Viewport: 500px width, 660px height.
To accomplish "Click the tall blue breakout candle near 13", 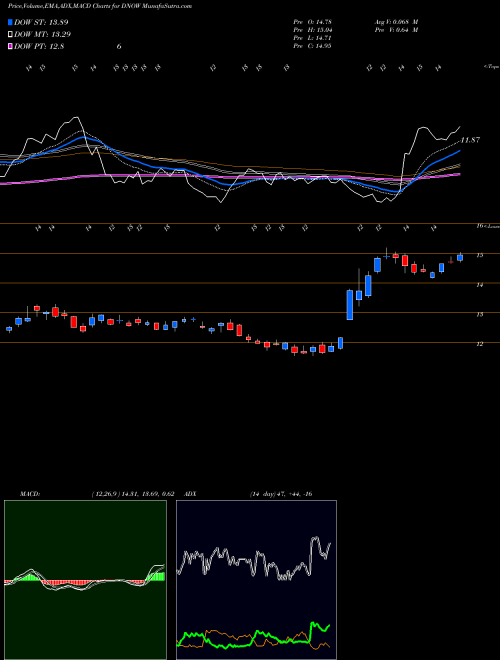I will (x=350, y=304).
